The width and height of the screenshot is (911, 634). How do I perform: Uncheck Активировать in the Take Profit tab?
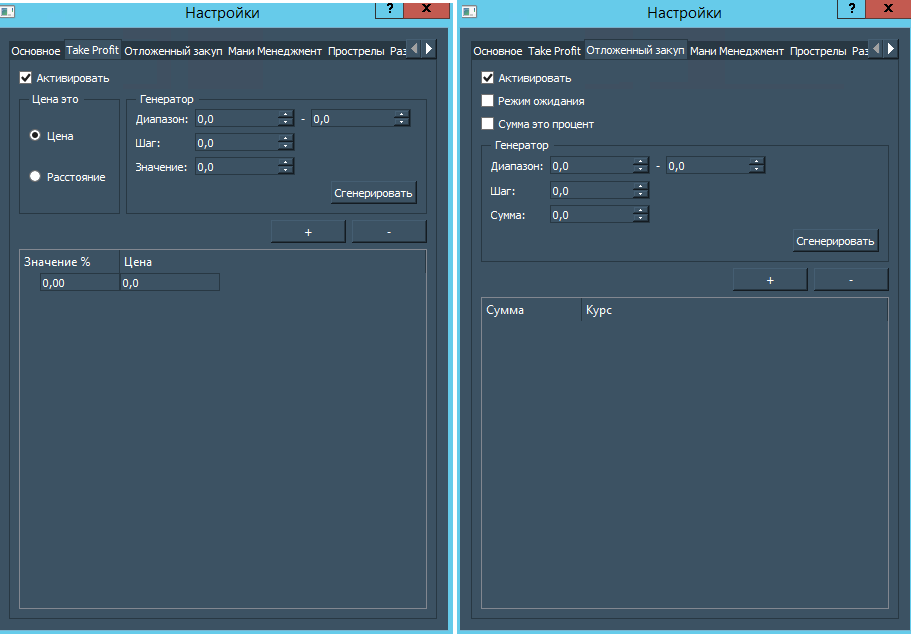(x=26, y=77)
